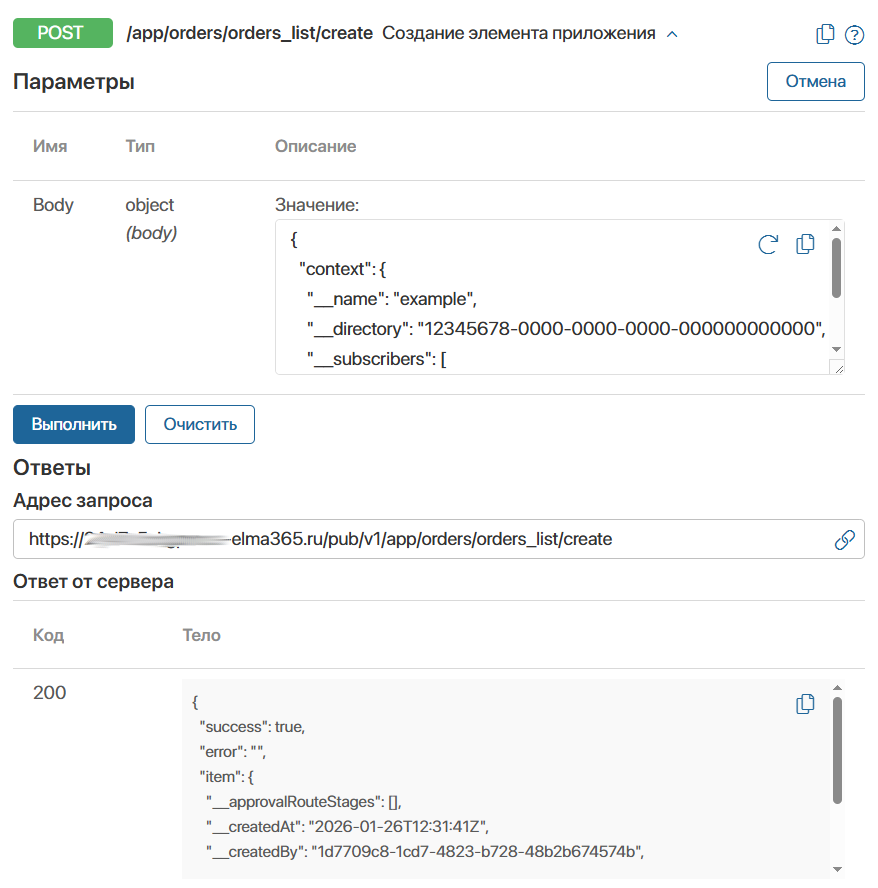Screen dimensions: 878x888
Task: Click the Отмена button
Action: [816, 82]
